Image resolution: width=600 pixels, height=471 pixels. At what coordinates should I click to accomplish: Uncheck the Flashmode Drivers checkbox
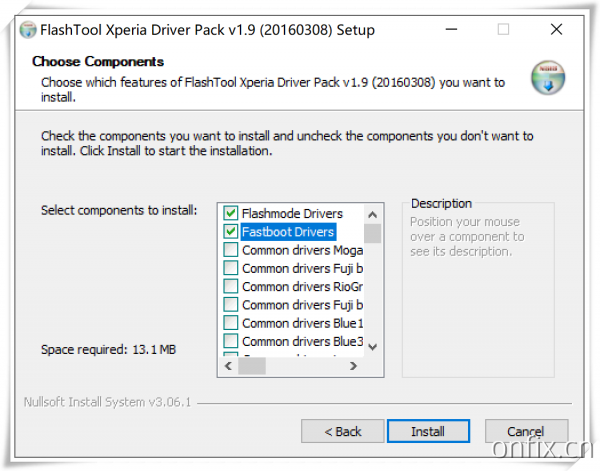tap(231, 214)
